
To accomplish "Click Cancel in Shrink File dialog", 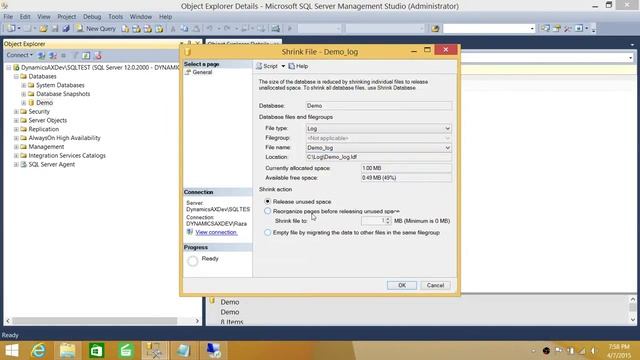I will [436, 285].
